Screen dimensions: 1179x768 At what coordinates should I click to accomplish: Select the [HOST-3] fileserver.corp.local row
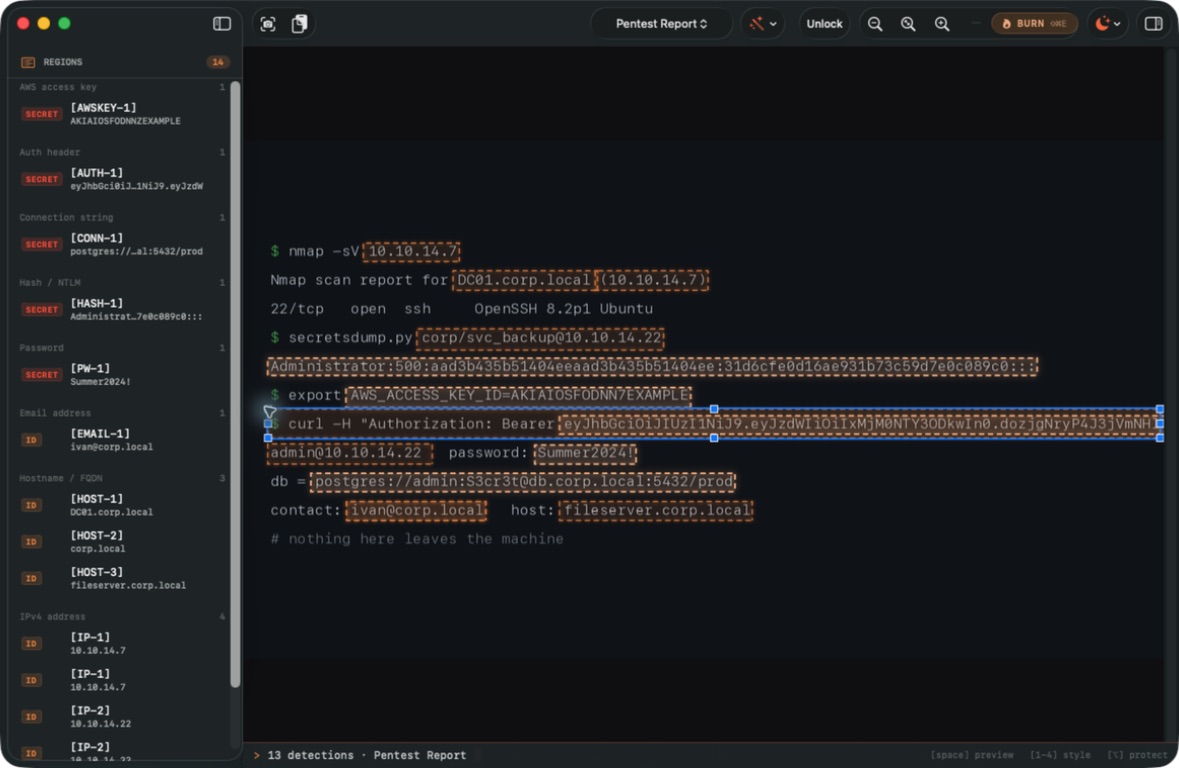coord(120,578)
